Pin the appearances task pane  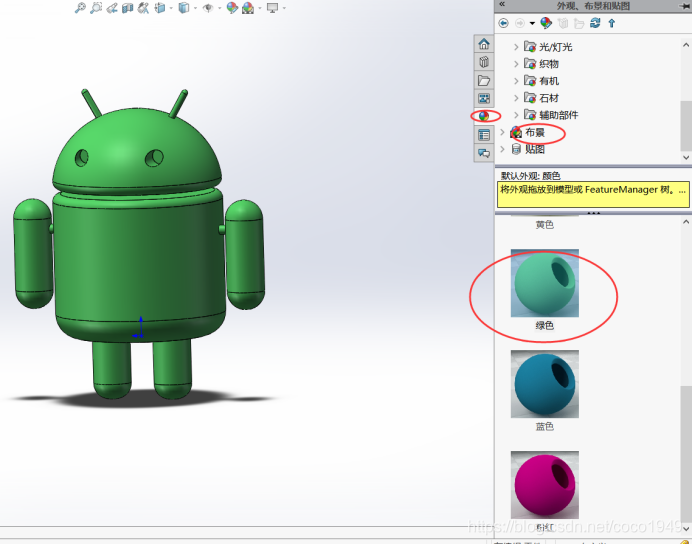pyautogui.click(x=685, y=6)
